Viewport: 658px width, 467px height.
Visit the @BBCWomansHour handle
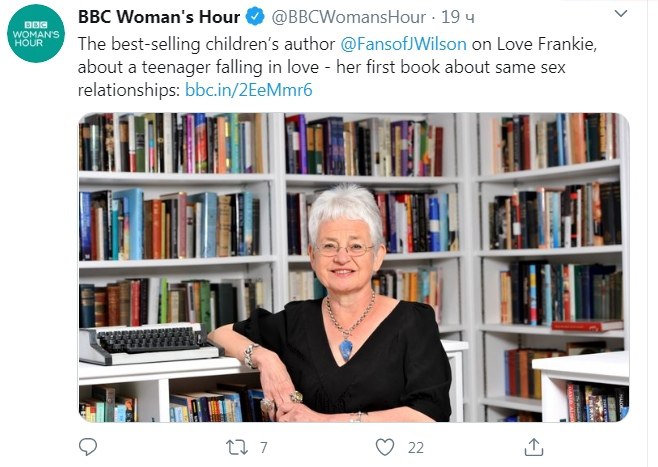point(348,17)
